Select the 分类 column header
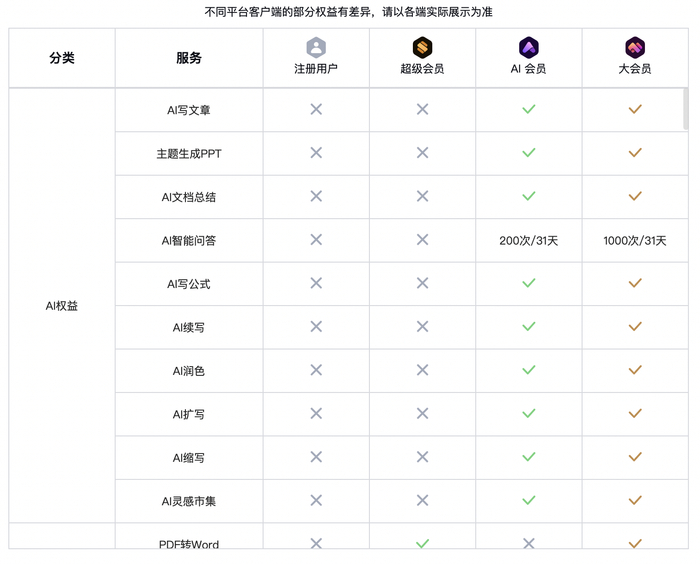Viewport: 700px width, 564px height. (62, 58)
